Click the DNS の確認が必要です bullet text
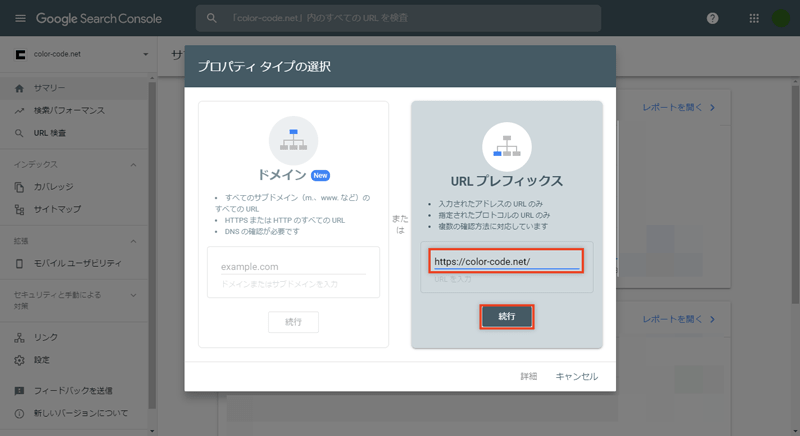The image size is (800, 436). (262, 232)
